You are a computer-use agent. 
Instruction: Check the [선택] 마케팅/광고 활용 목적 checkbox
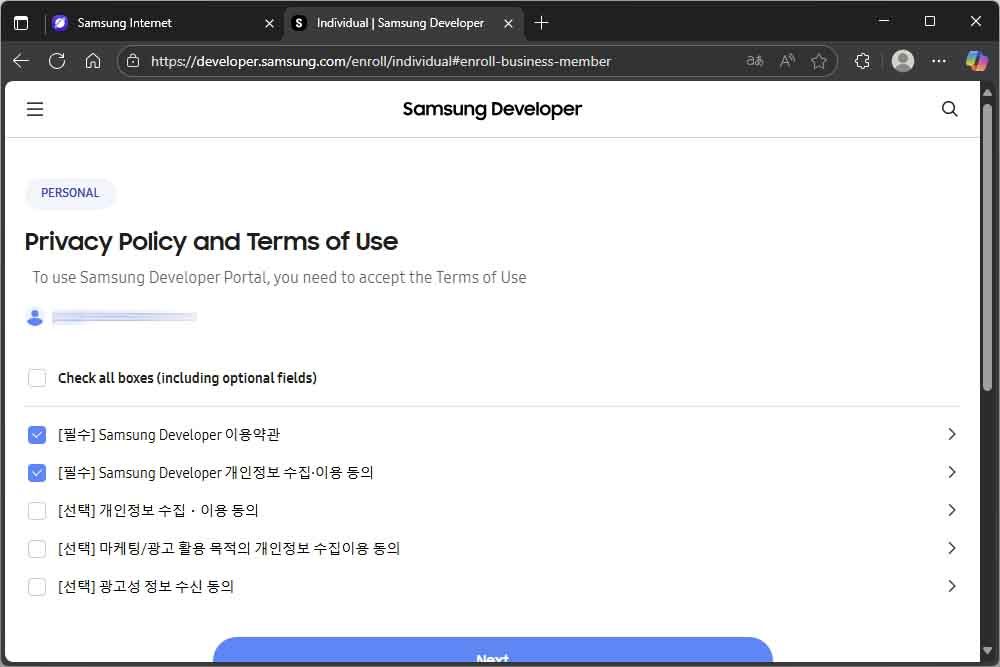tap(37, 549)
